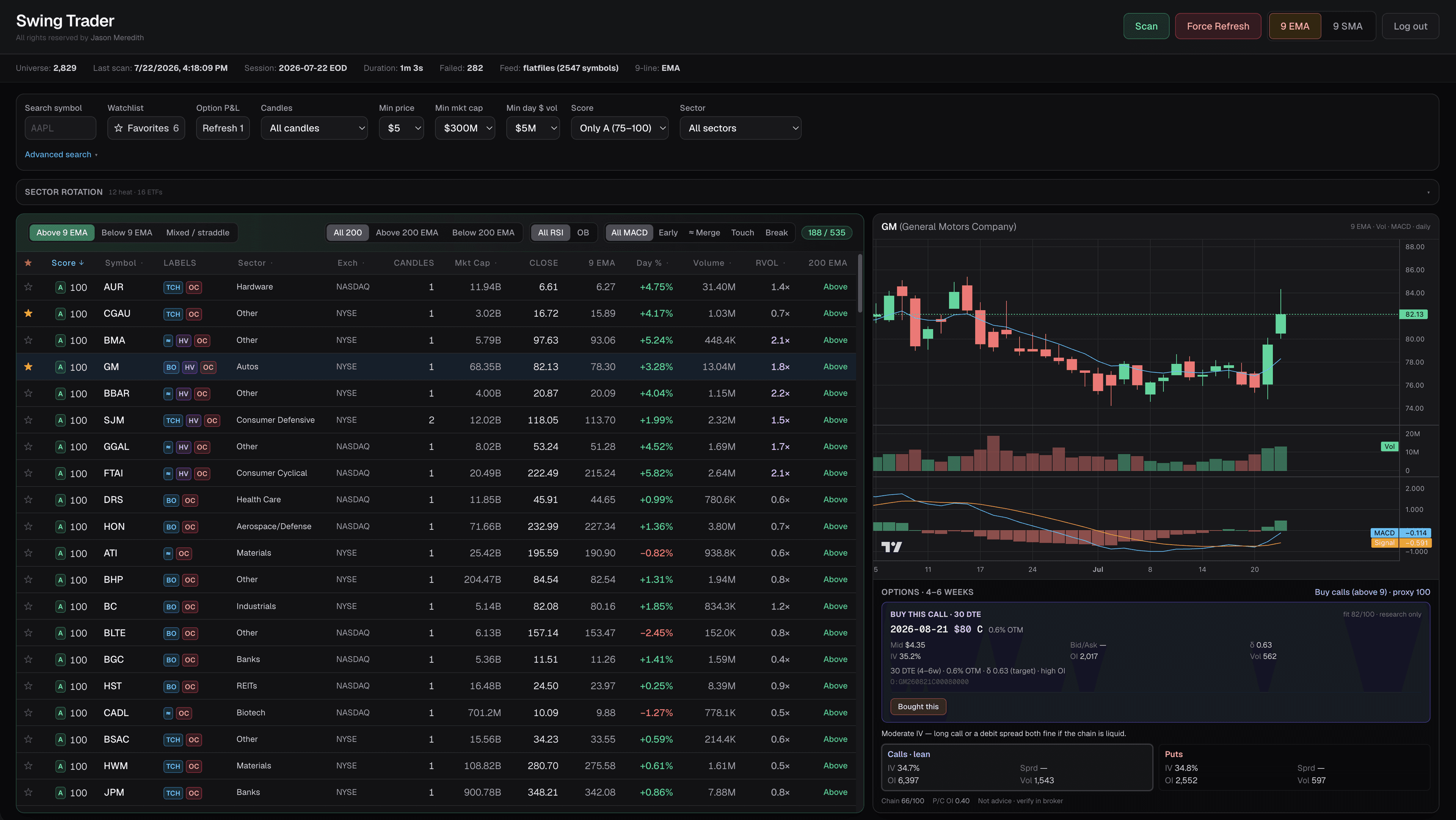Select the All MACD tab
Image resolution: width=1456 pixels, height=820 pixels.
(x=629, y=232)
